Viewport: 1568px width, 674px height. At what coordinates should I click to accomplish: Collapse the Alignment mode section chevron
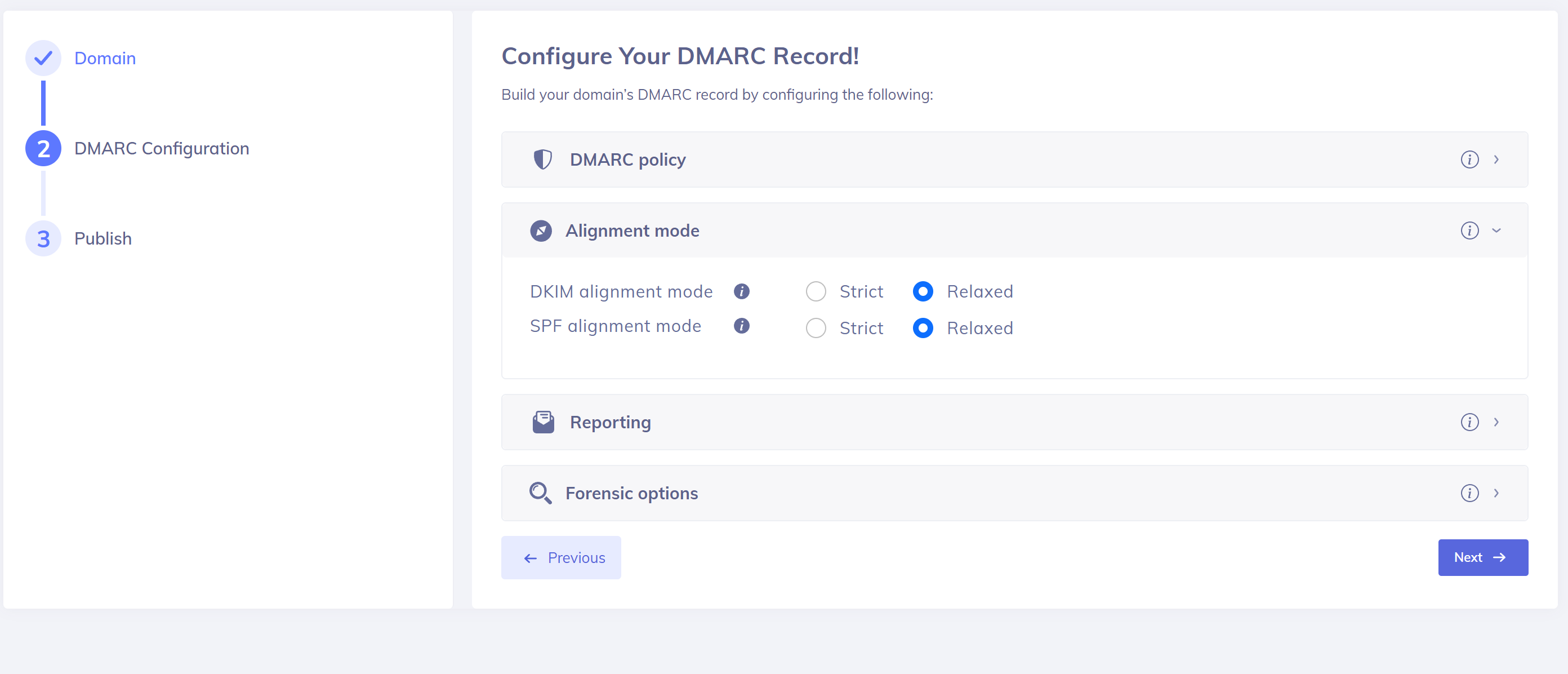(x=1495, y=230)
